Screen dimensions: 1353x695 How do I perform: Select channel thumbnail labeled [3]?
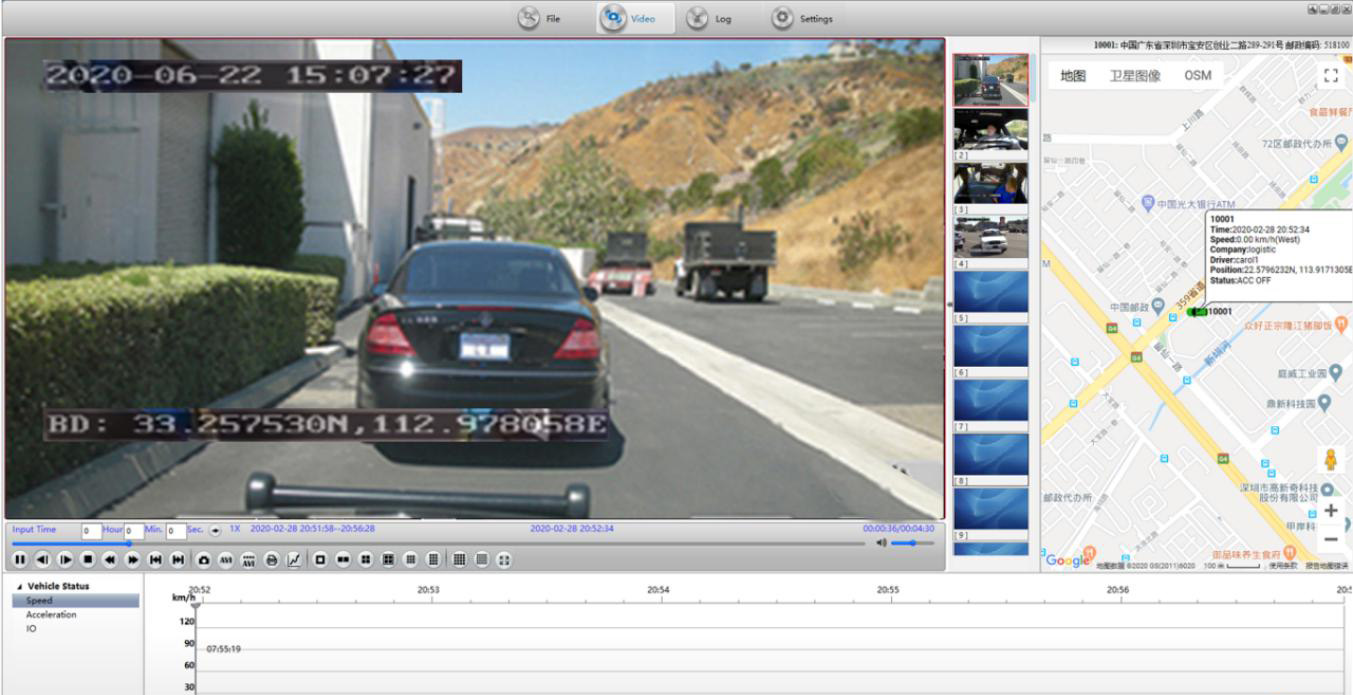990,183
